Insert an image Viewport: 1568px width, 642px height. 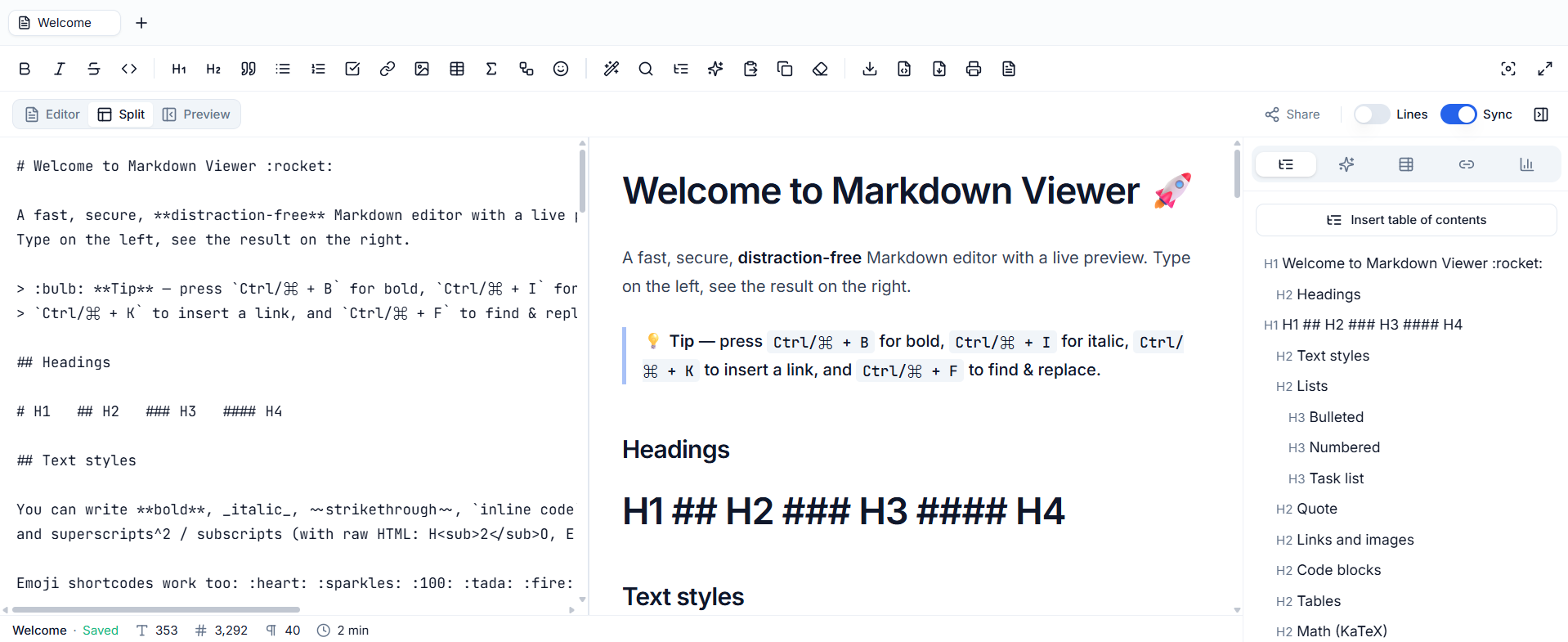tap(422, 69)
